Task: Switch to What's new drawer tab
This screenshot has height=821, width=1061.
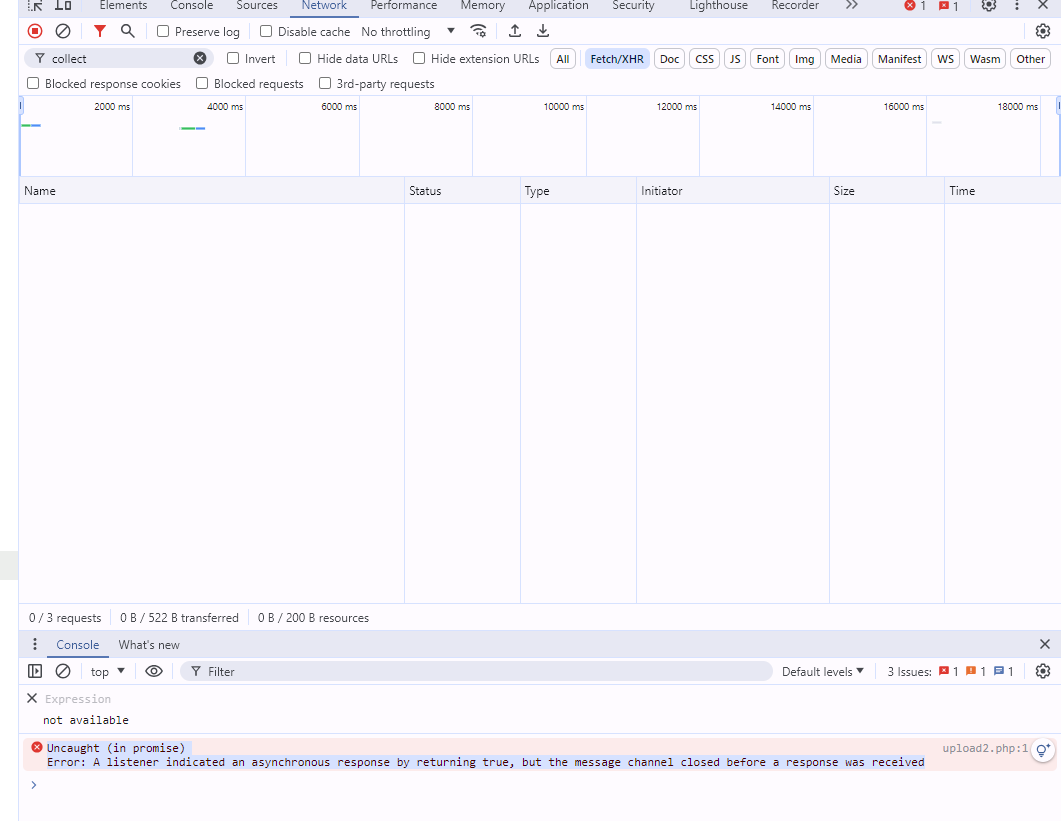Action: 149,644
